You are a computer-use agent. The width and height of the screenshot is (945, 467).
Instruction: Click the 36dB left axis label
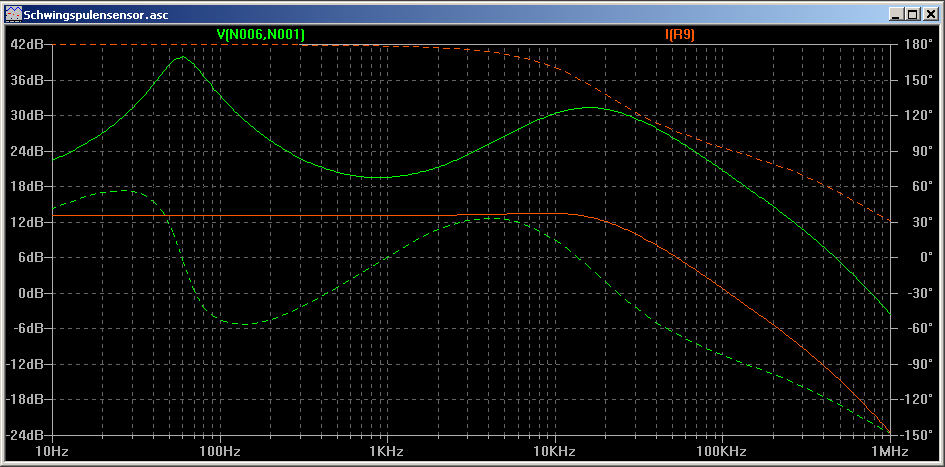(x=28, y=80)
